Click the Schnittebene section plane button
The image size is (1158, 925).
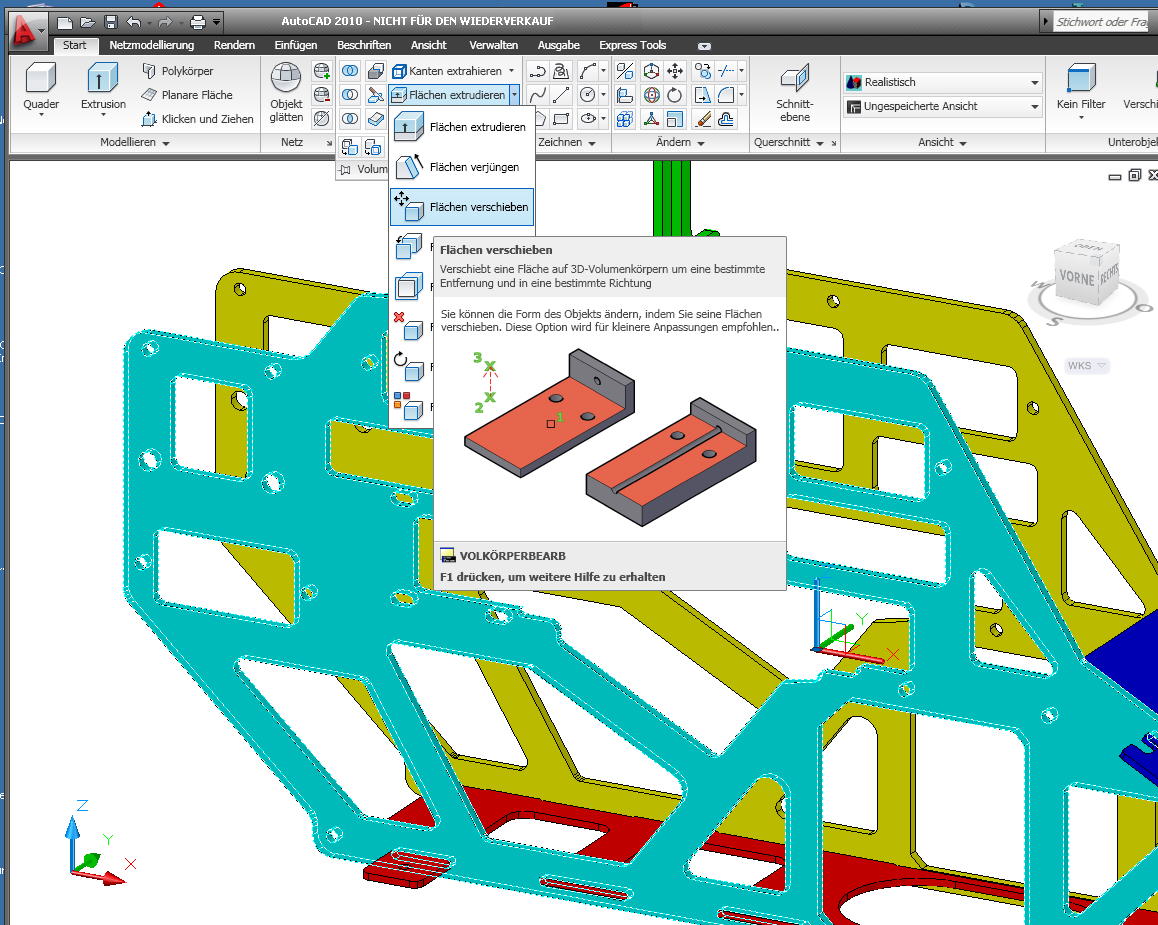click(795, 92)
